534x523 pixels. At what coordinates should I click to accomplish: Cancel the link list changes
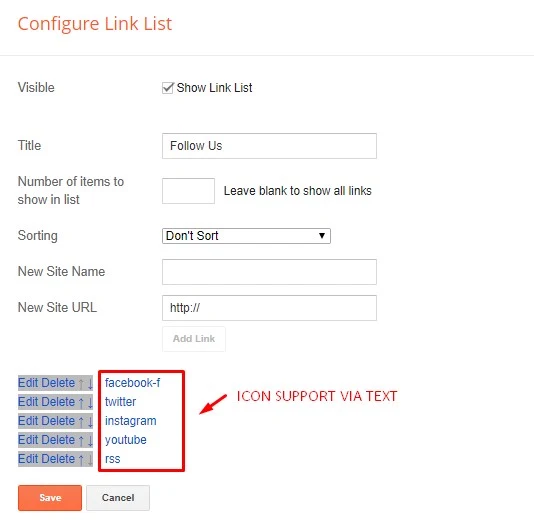(x=118, y=498)
